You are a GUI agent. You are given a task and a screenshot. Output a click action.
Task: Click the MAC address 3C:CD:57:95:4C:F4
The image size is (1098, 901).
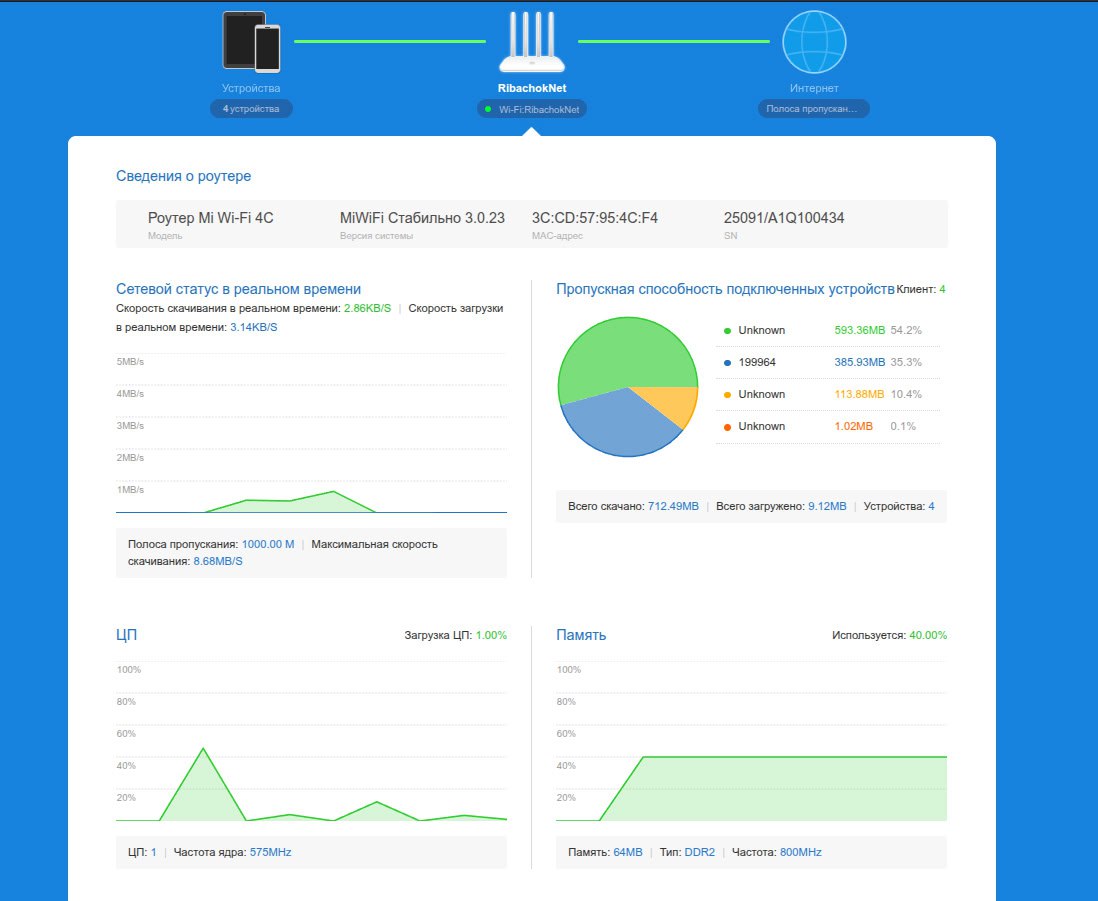tap(595, 218)
